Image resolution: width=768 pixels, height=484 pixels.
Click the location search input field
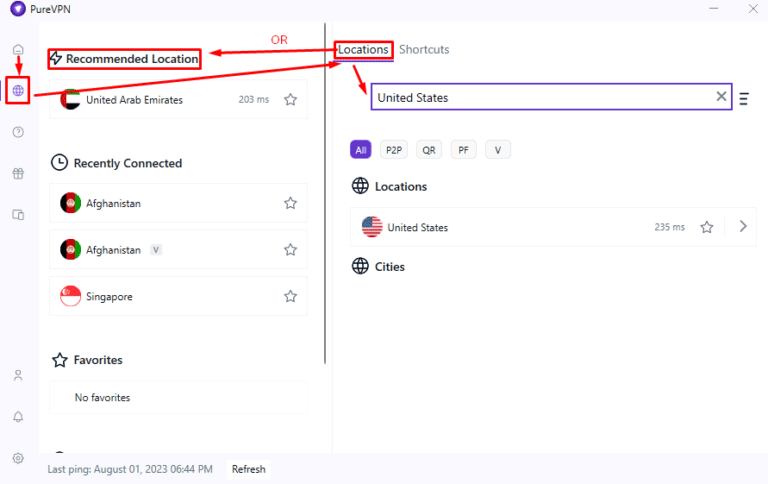click(x=540, y=97)
